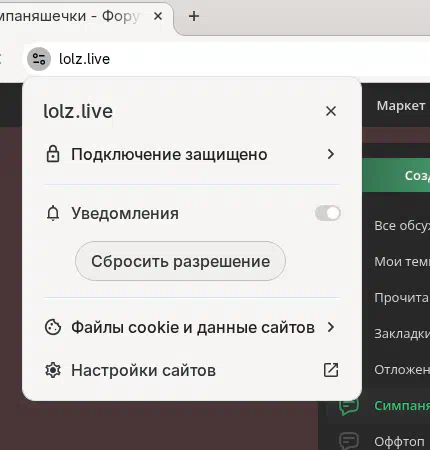Click the green chat icon beside Симпаняшечки
Screen dimensions: 430x450
coord(349,406)
